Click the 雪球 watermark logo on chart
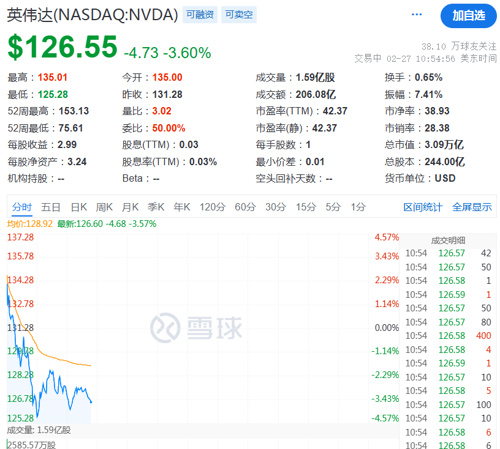 click(x=196, y=328)
